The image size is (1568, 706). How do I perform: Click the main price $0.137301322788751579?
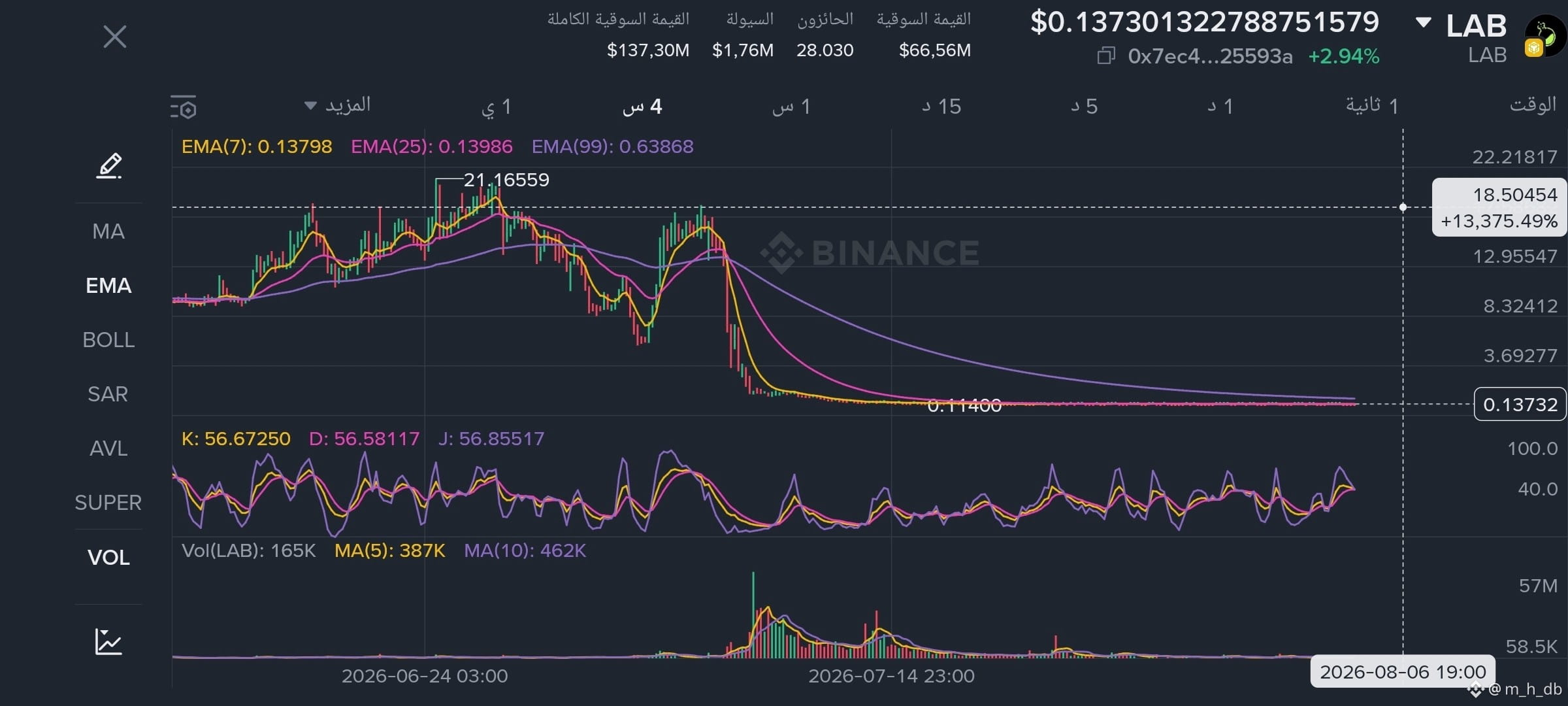[1205, 22]
